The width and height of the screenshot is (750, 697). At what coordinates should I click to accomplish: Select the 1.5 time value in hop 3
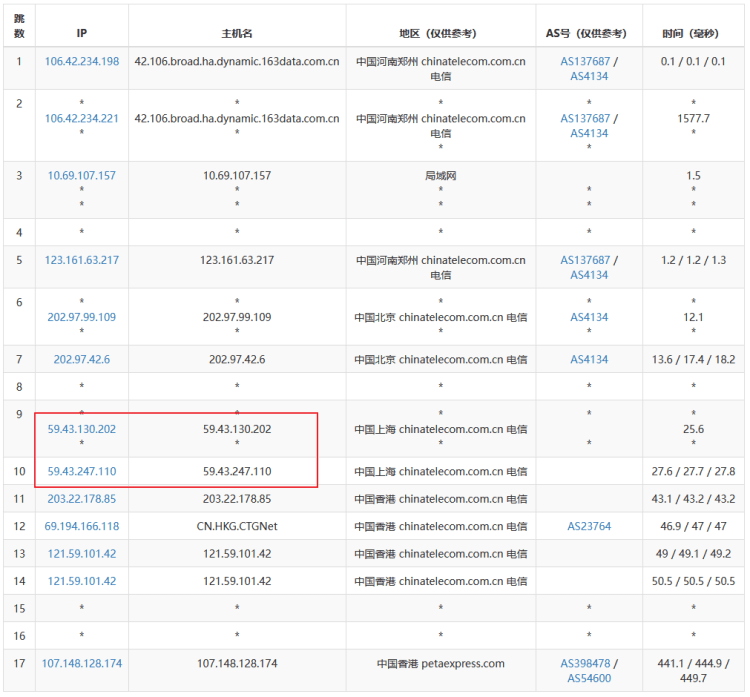(x=693, y=176)
